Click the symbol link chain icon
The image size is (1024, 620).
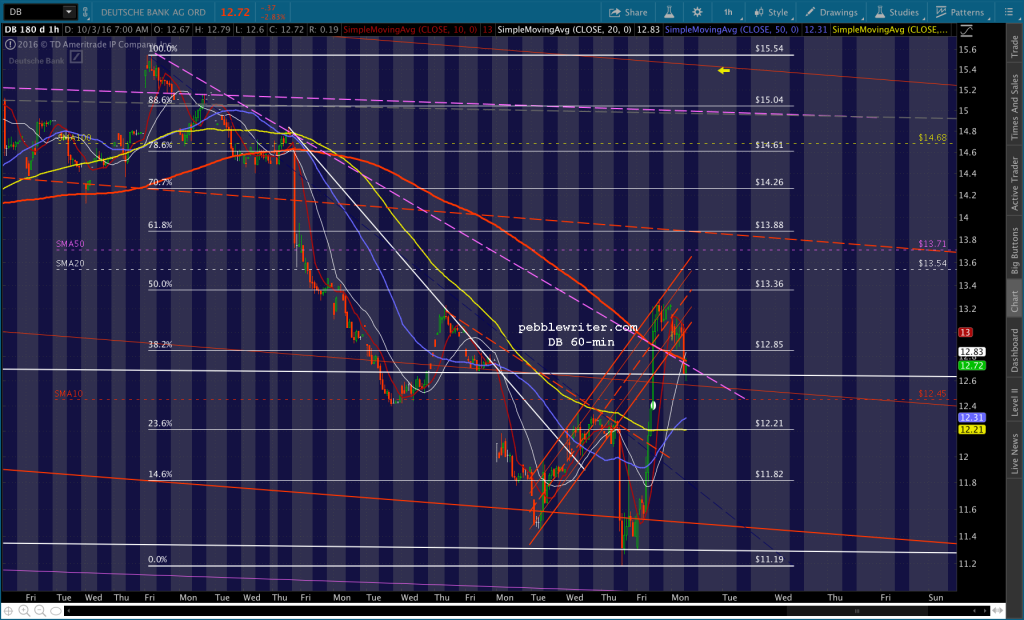coord(85,12)
